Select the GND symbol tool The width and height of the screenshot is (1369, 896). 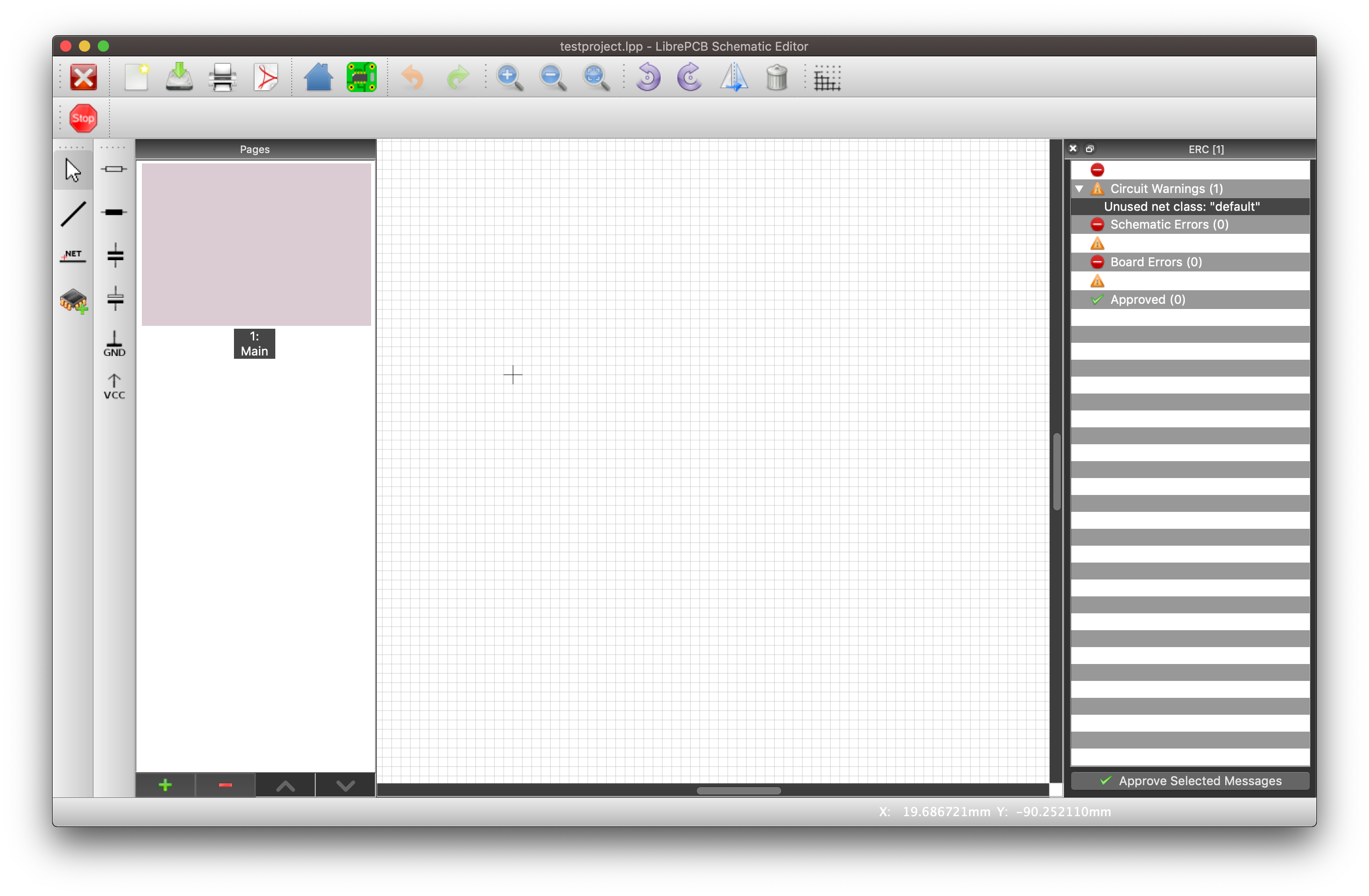pos(115,344)
